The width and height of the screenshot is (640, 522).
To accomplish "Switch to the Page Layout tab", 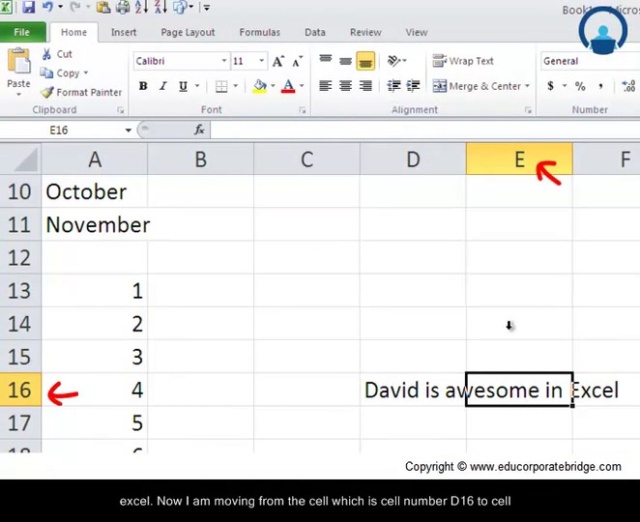I will click(x=188, y=32).
